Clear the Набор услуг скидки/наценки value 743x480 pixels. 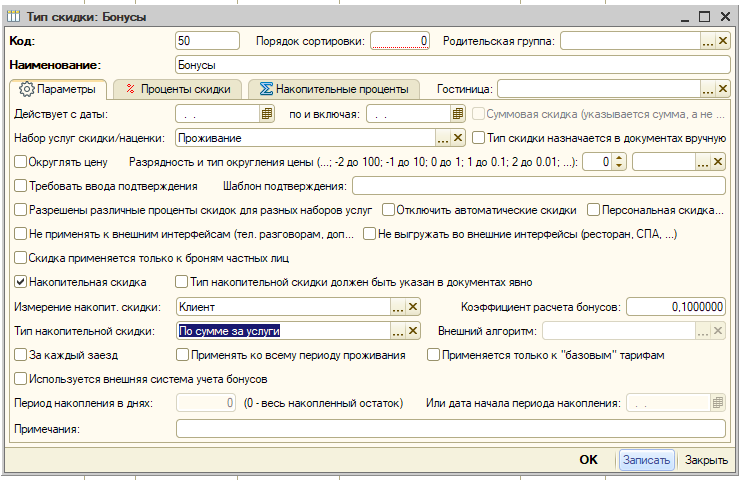(458, 138)
